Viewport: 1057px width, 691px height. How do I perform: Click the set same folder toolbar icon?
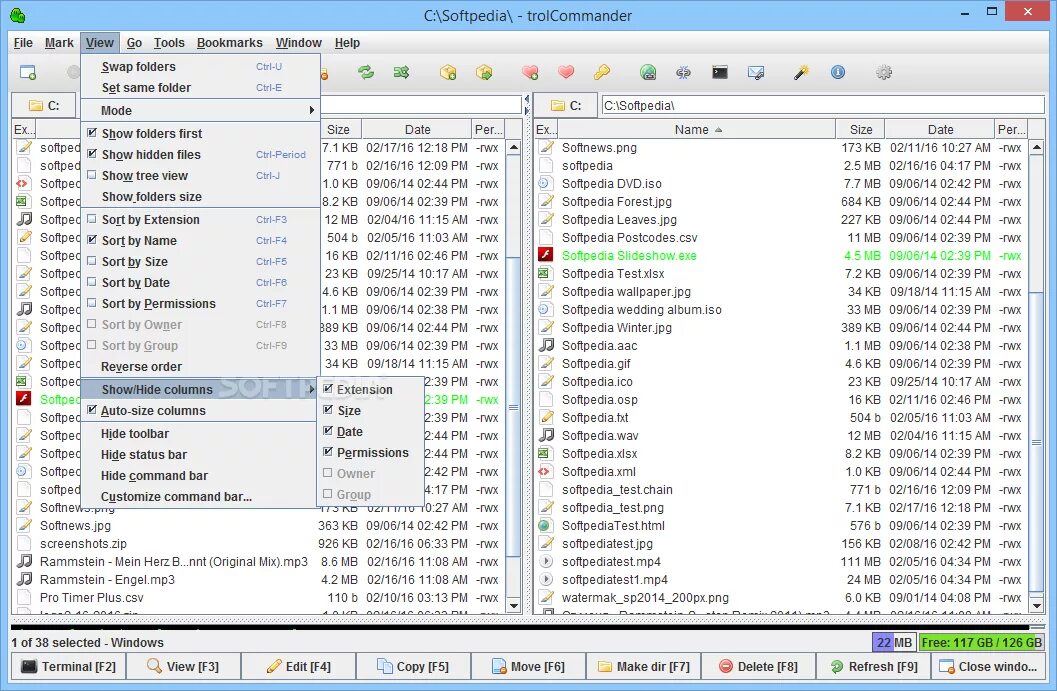click(401, 72)
